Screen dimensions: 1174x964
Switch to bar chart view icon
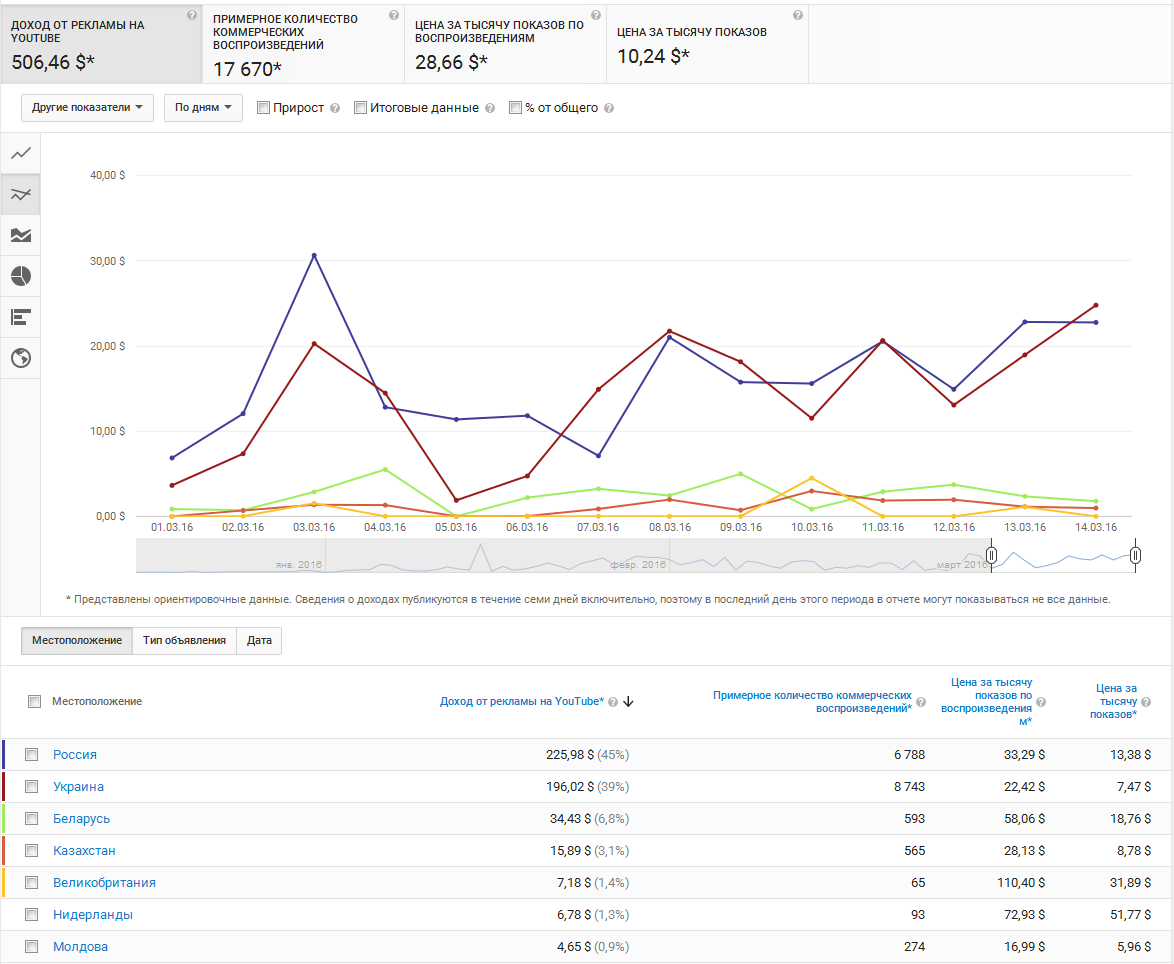[x=21, y=317]
